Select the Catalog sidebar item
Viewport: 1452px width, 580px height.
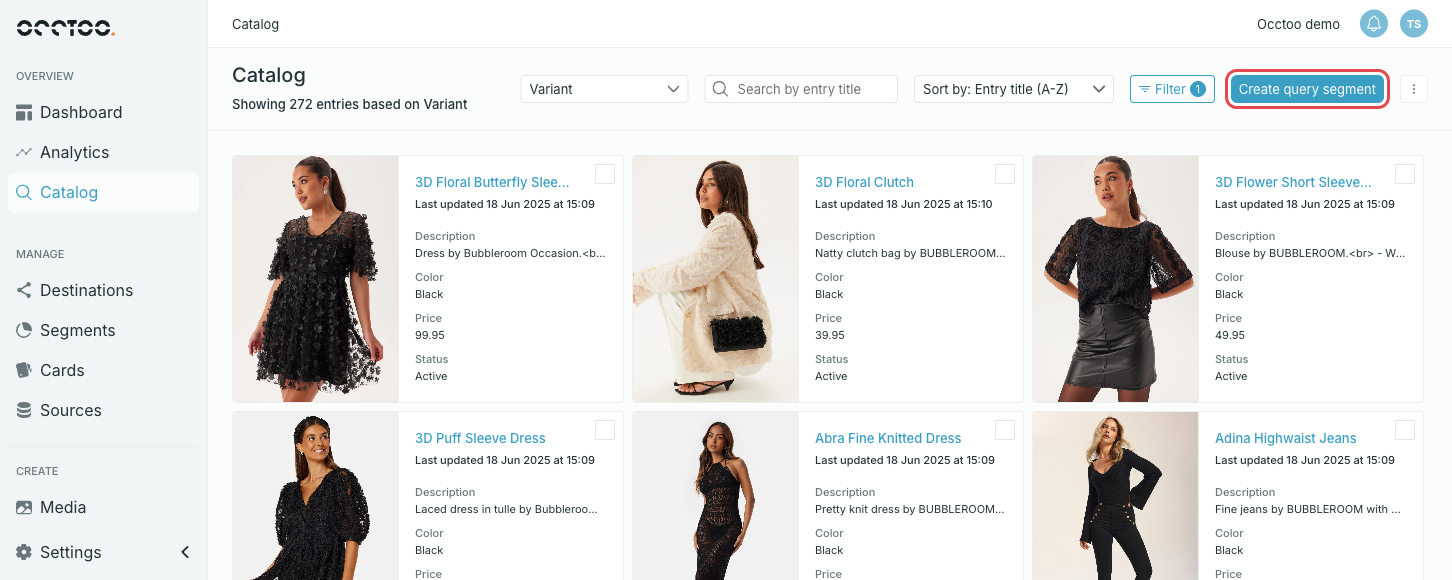(103, 192)
